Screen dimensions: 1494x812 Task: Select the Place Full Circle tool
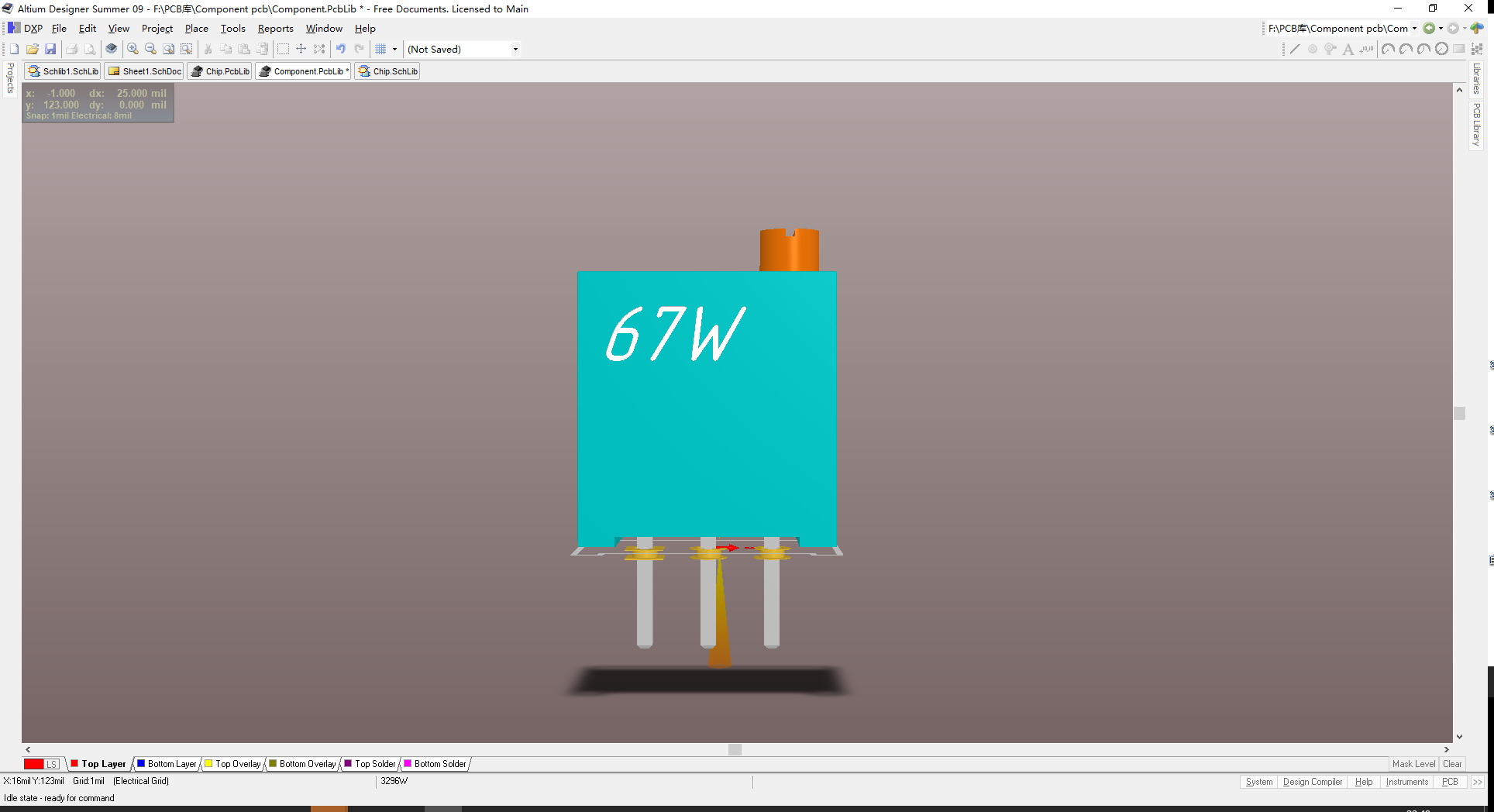(1441, 49)
